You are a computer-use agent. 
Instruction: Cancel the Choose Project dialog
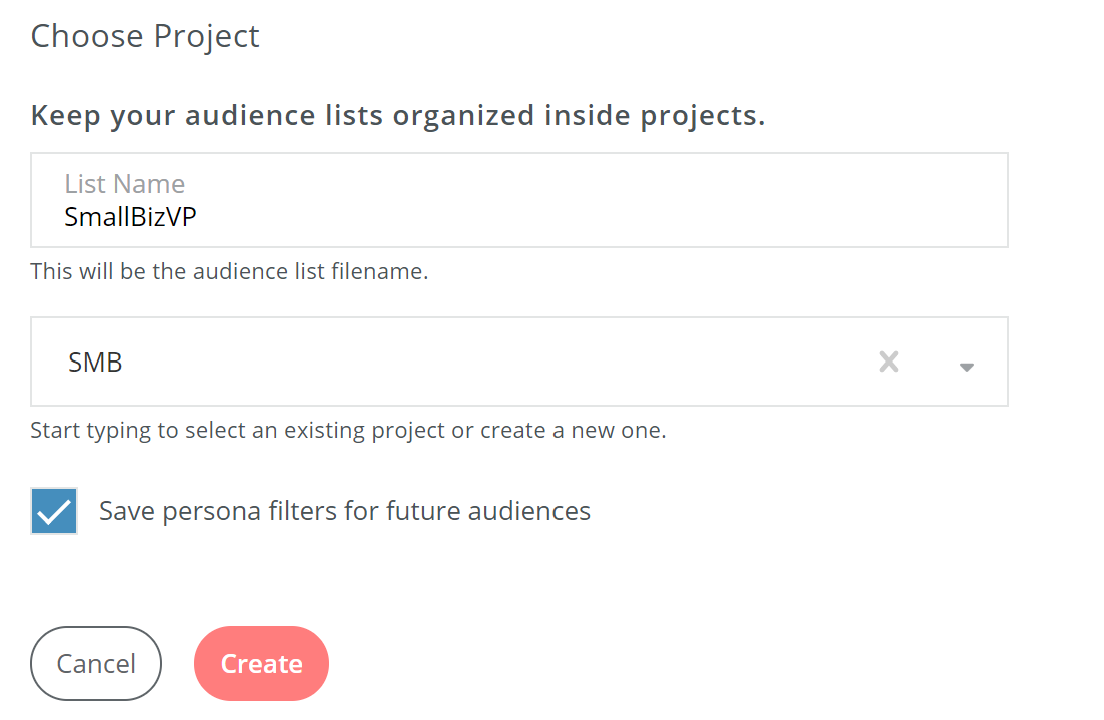pos(96,664)
